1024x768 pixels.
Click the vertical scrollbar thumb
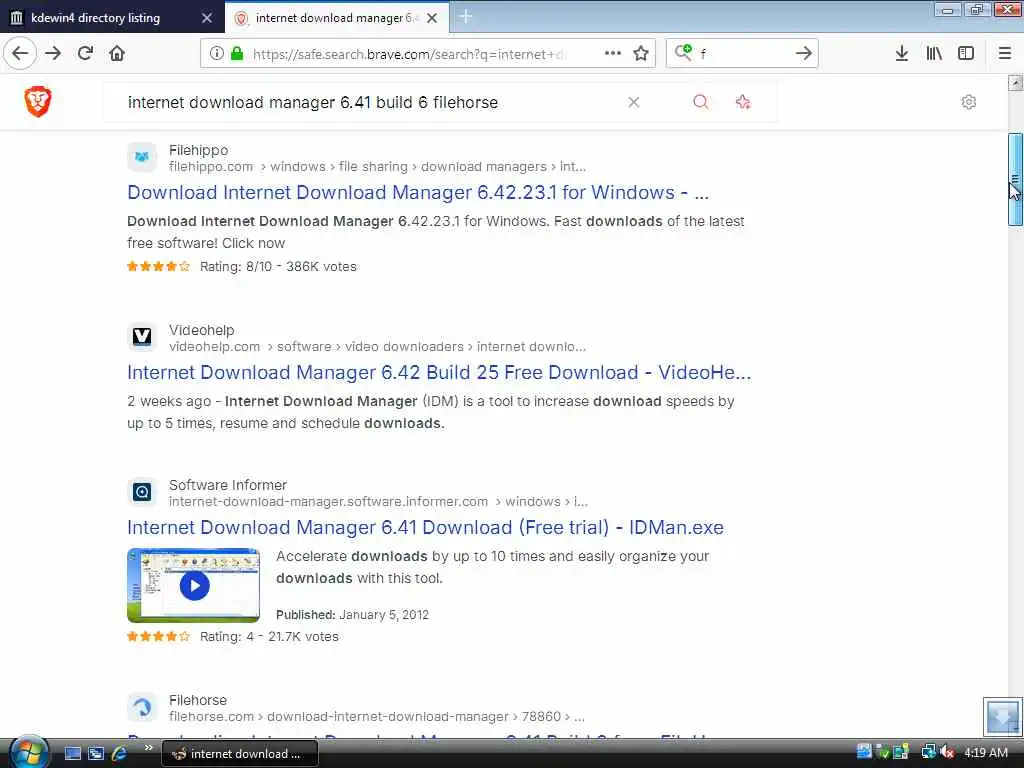click(1015, 180)
